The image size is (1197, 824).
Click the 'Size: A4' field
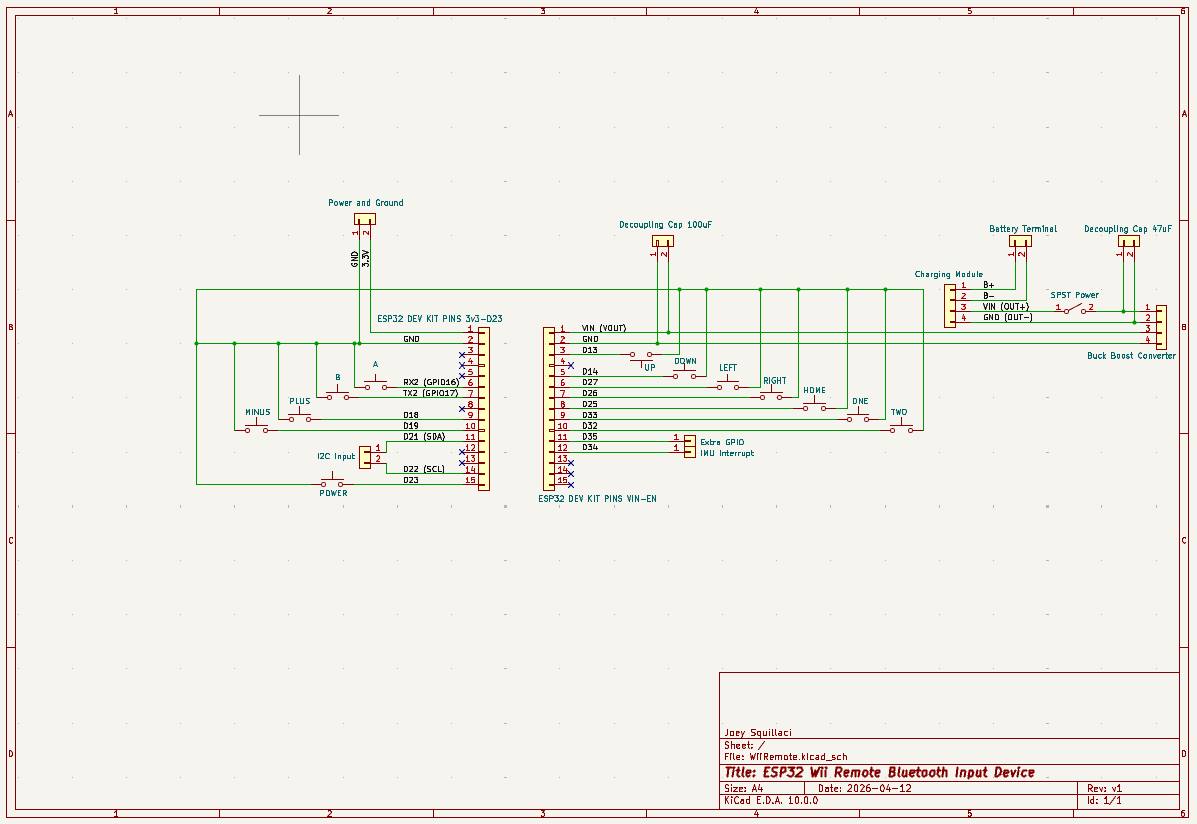tap(744, 788)
